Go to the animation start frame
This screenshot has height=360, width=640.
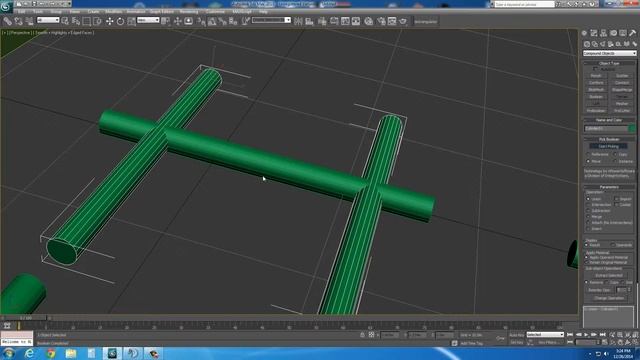570,335
